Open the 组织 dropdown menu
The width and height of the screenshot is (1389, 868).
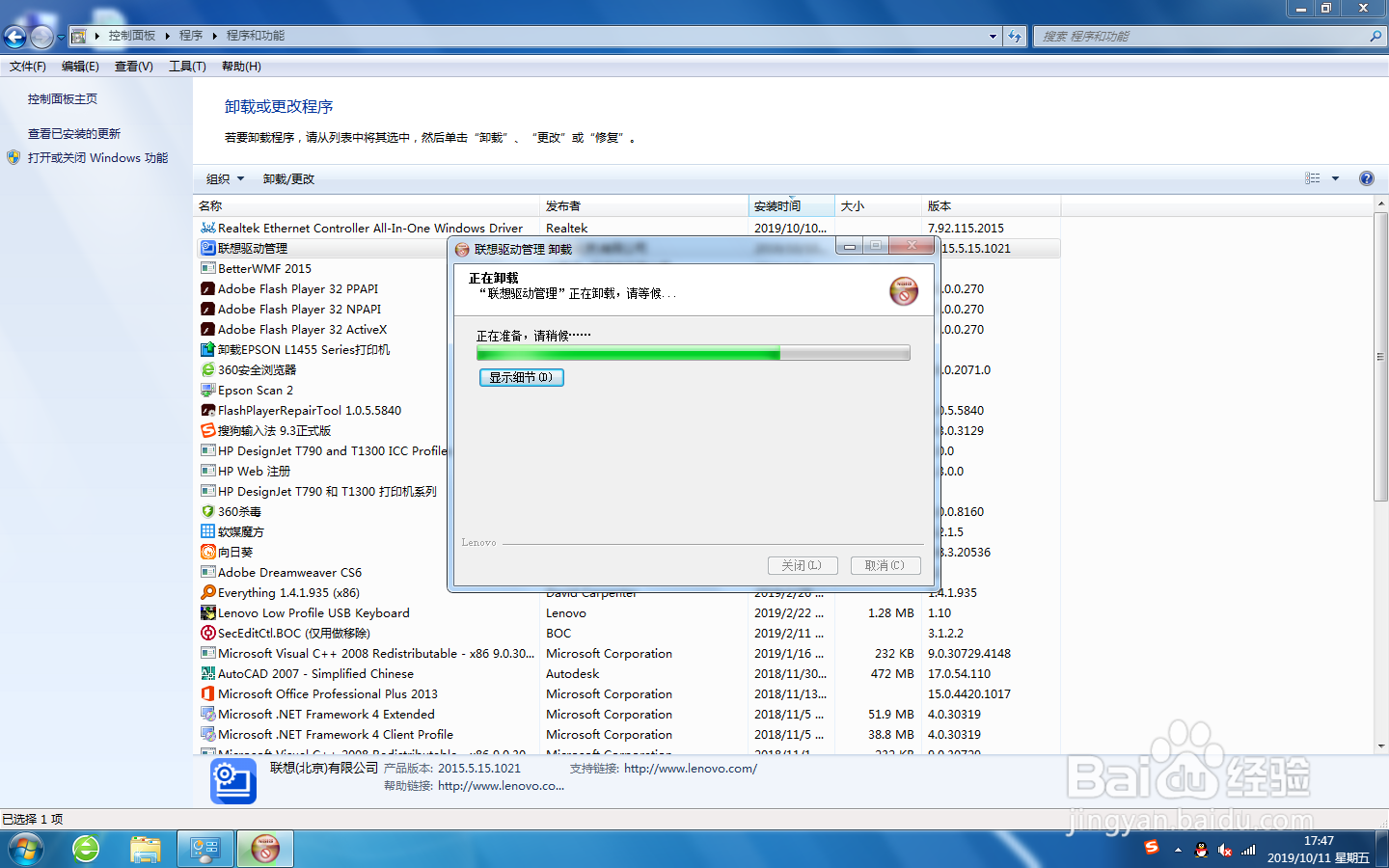tap(224, 178)
